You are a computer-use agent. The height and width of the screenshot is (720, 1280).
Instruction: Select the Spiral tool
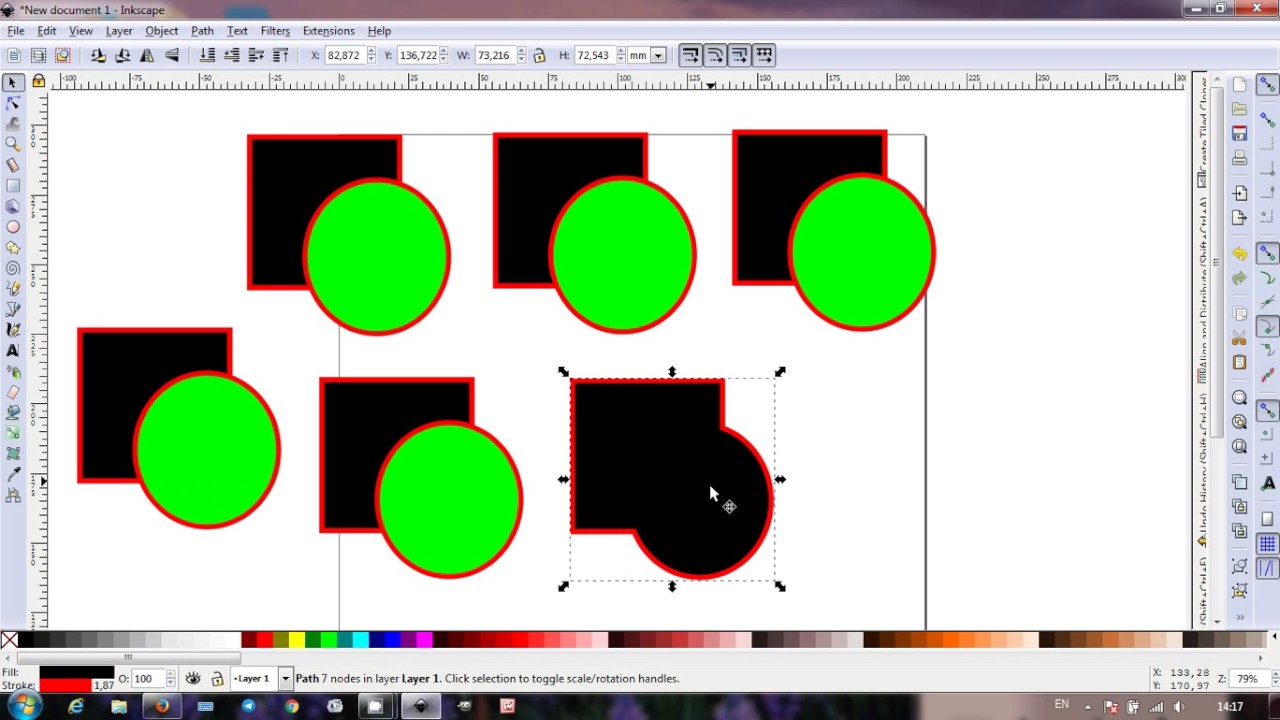(x=13, y=268)
